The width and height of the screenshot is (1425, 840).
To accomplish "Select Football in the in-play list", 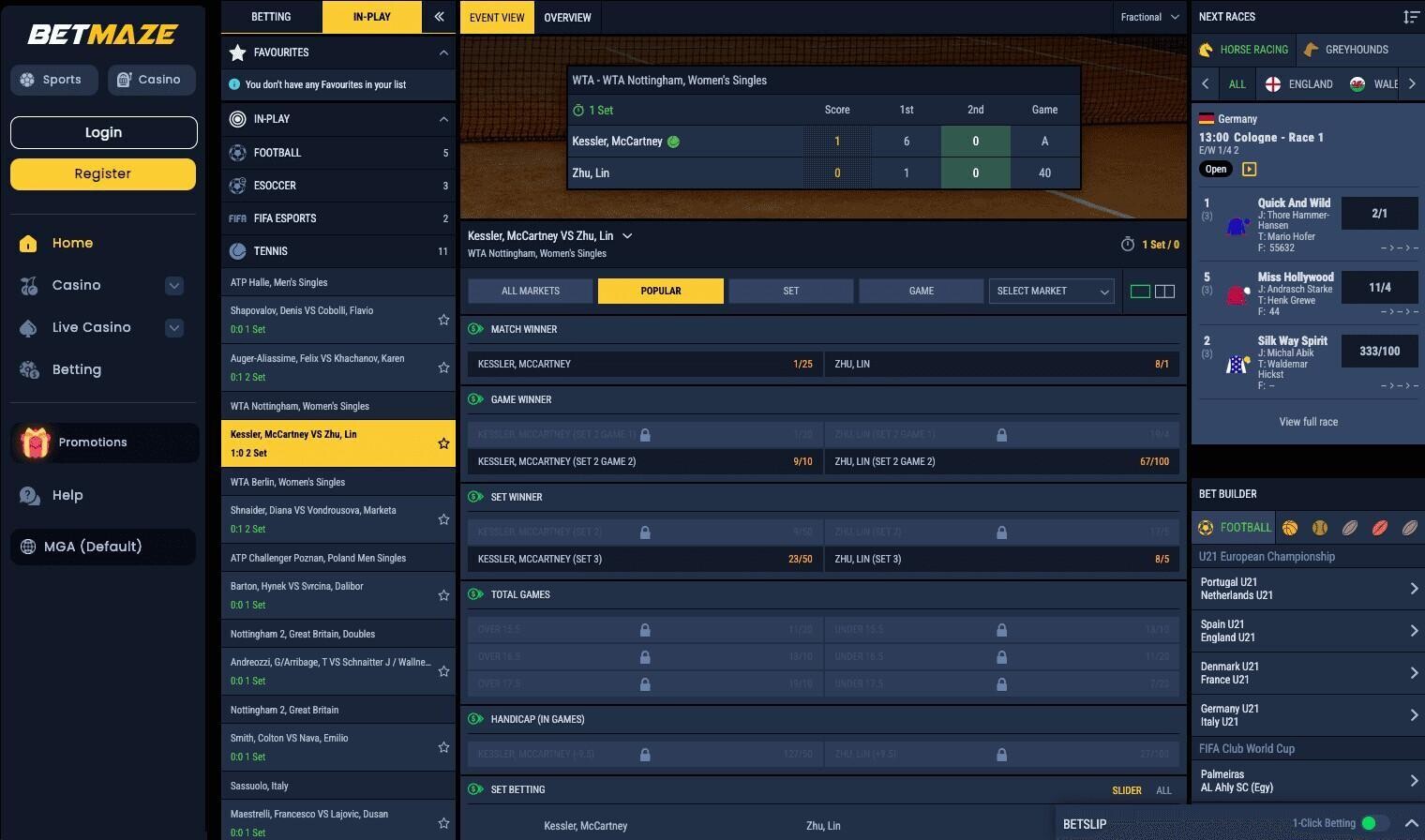I will [x=338, y=153].
